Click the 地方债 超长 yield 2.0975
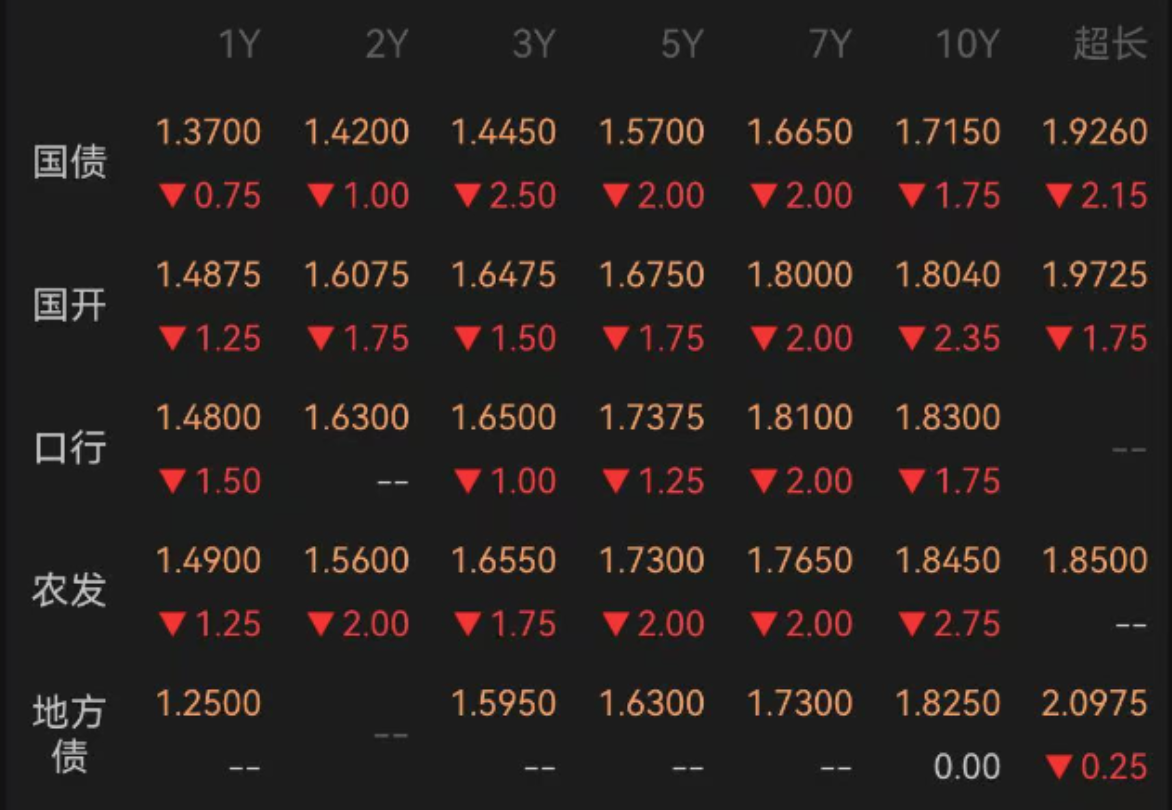 pos(1095,703)
